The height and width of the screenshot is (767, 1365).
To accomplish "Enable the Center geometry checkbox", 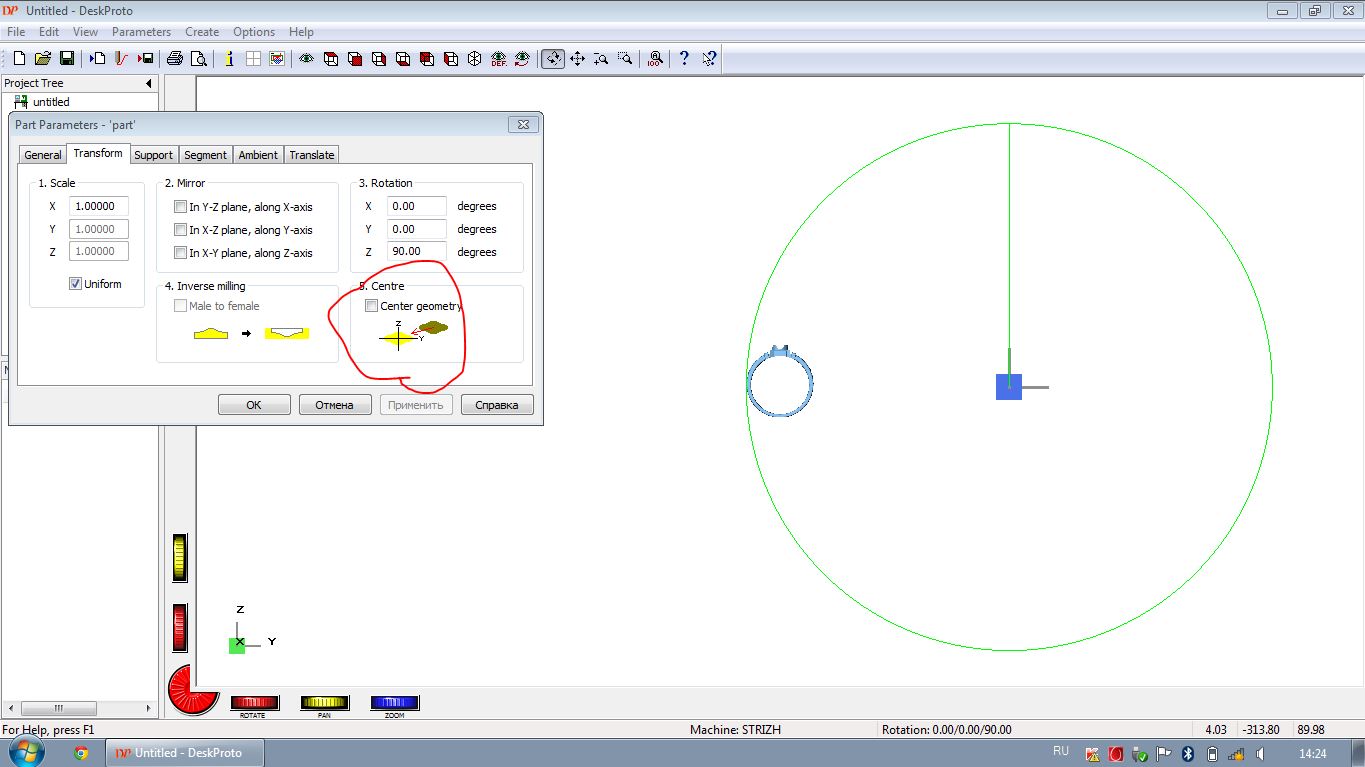I will click(372, 306).
